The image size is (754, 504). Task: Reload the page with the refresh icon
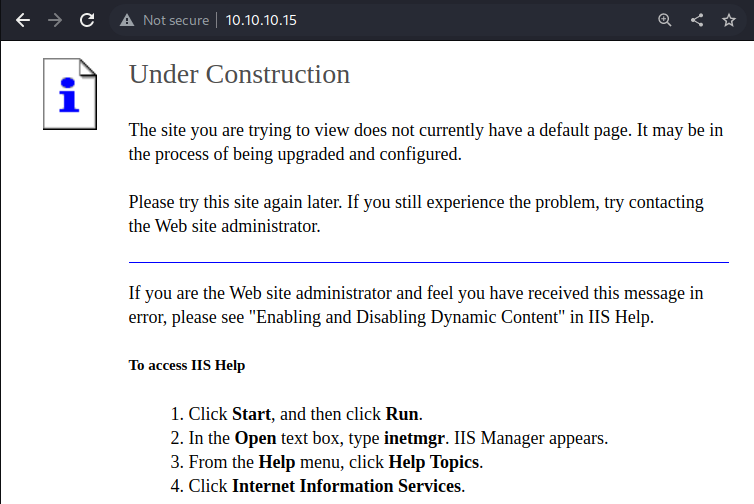(87, 20)
